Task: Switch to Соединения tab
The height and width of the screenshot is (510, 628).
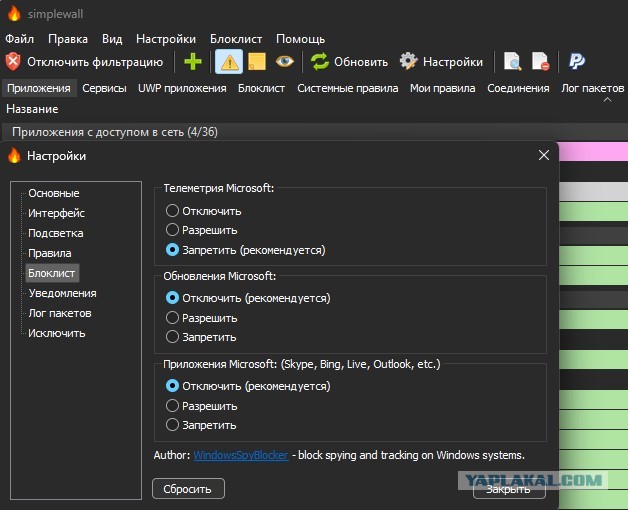Action: [518, 88]
